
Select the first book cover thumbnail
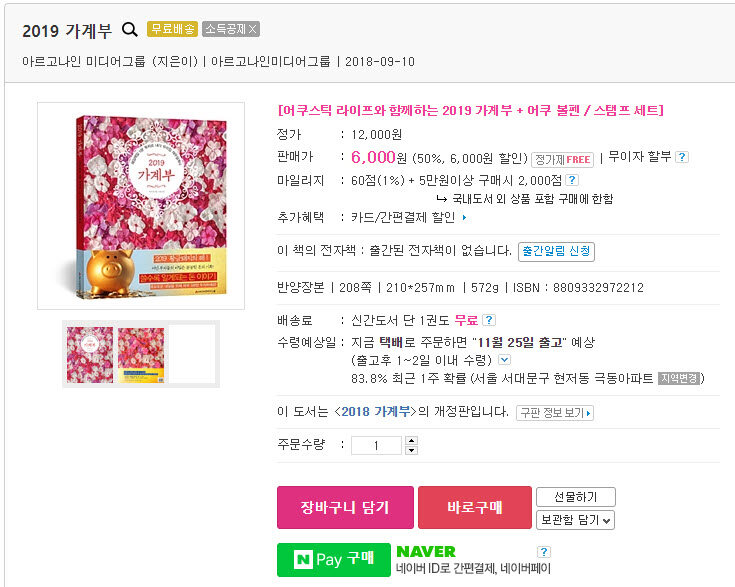point(90,355)
